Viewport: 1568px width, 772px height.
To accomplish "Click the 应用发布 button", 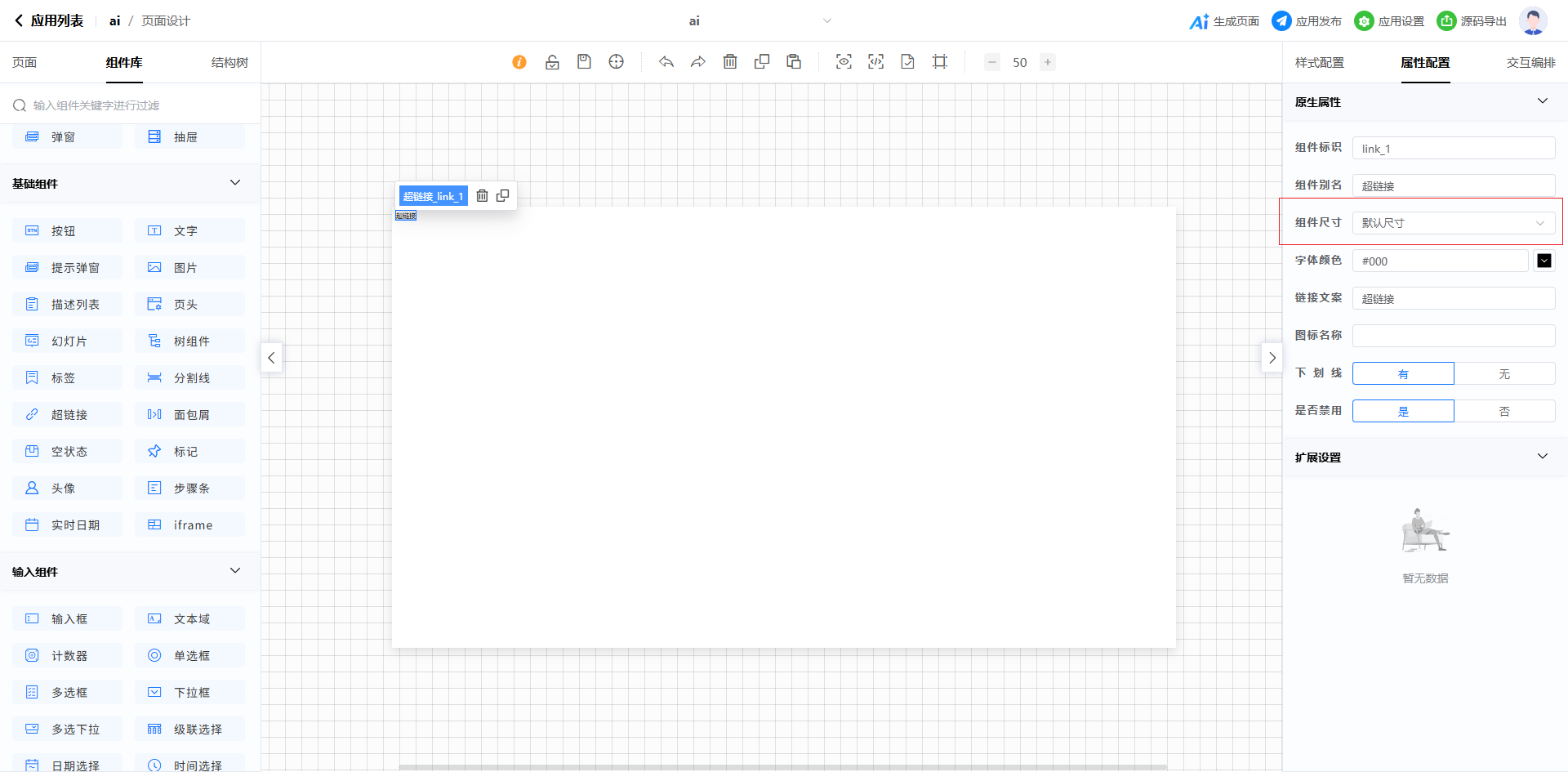I will pos(1307,21).
